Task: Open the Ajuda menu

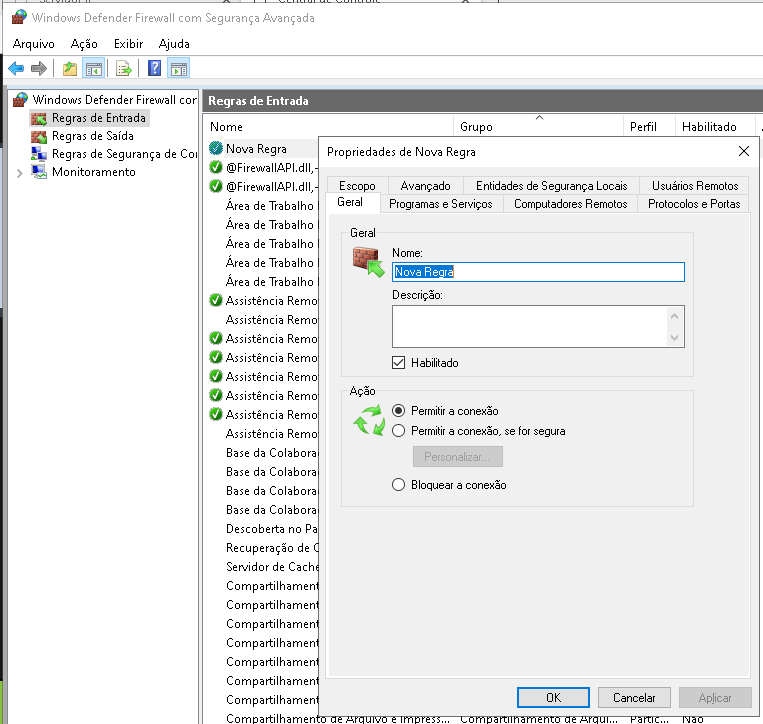Action: click(x=174, y=44)
